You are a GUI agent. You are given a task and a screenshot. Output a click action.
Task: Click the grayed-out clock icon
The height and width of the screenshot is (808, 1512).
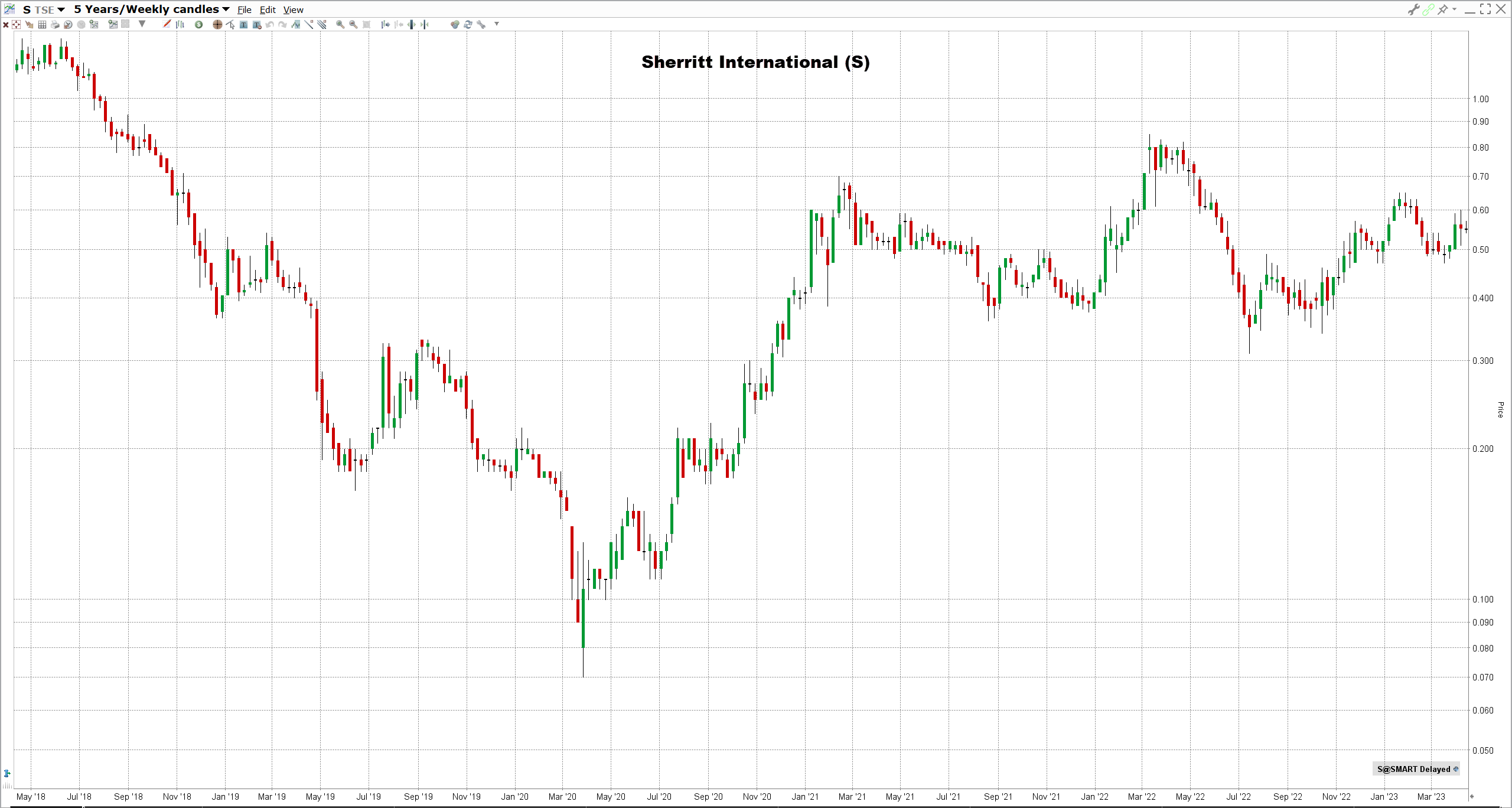[x=81, y=25]
